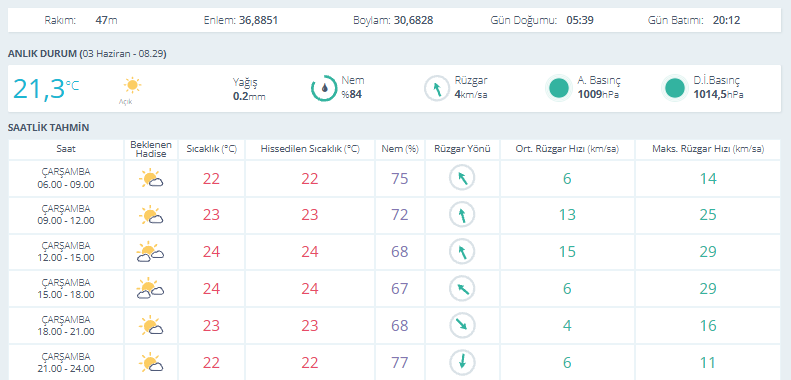The width and height of the screenshot is (791, 380).
Task: Click the Nem (%) column header
Action: pos(400,149)
